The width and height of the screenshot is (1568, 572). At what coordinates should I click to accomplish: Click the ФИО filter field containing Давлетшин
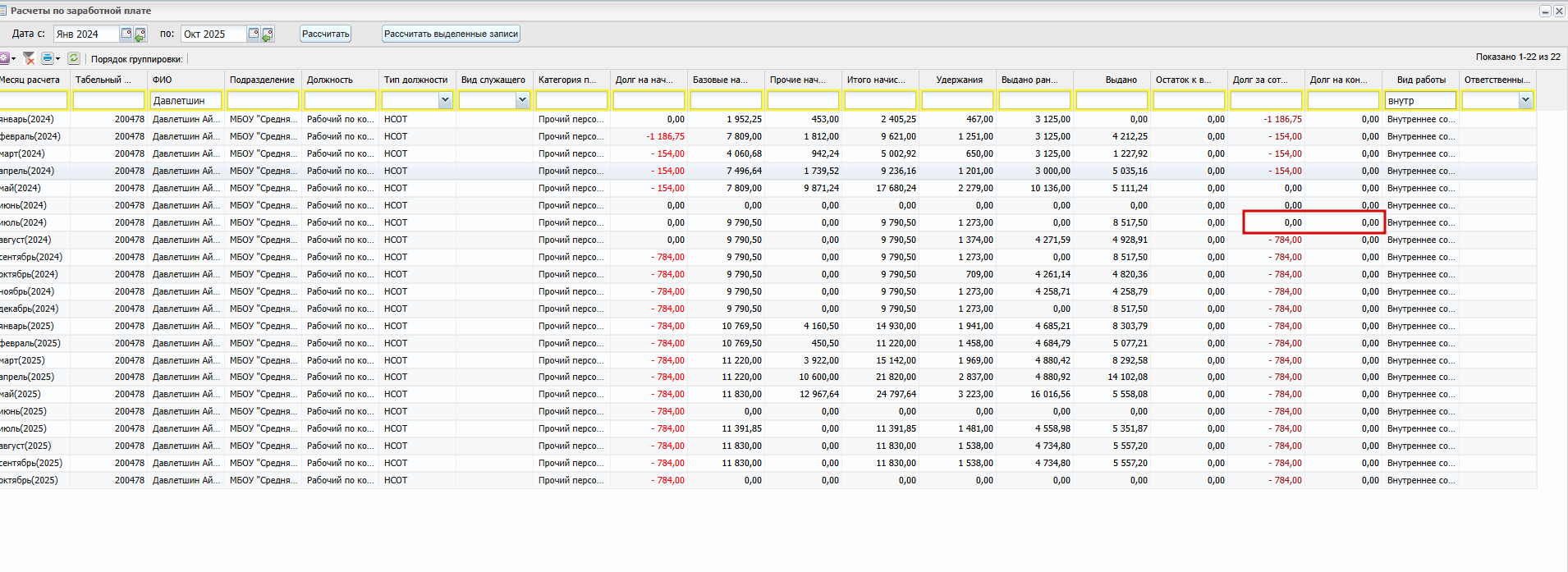tap(186, 100)
